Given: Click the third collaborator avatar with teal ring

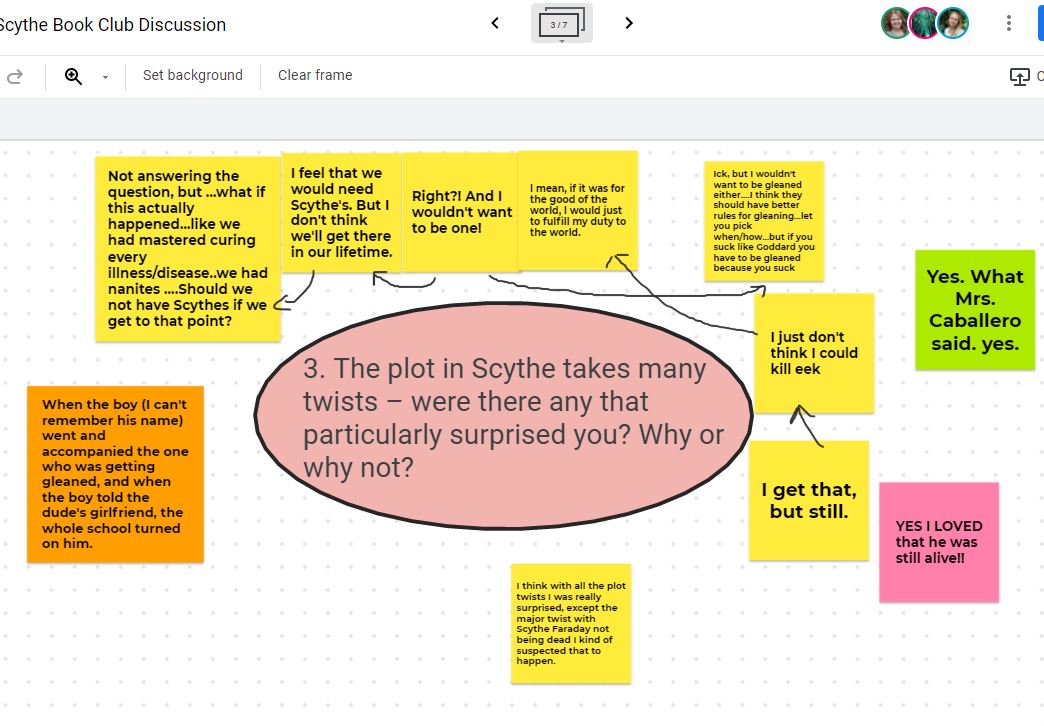Looking at the screenshot, I should (x=953, y=23).
